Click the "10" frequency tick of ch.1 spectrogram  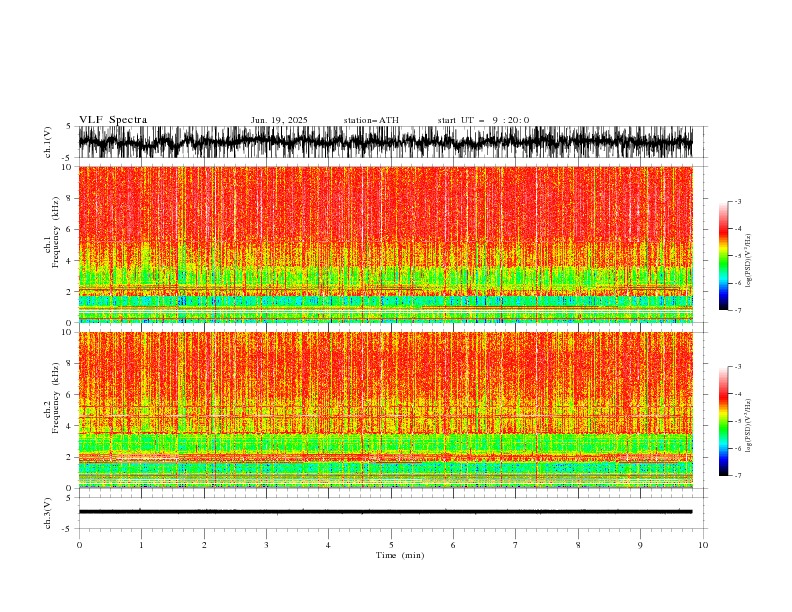coord(68,167)
